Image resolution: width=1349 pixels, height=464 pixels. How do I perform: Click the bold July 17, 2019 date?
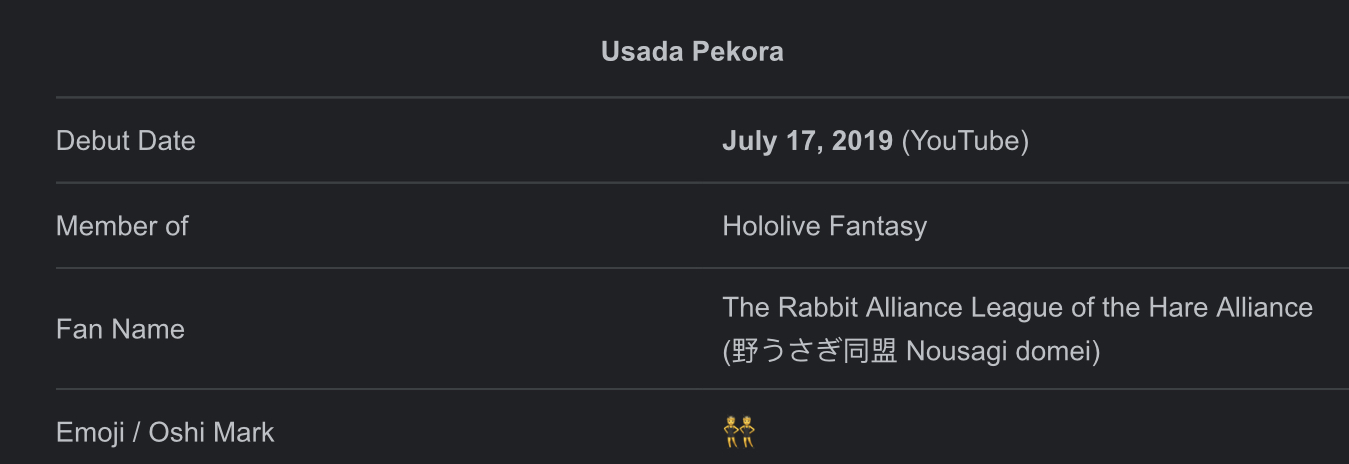(x=807, y=141)
